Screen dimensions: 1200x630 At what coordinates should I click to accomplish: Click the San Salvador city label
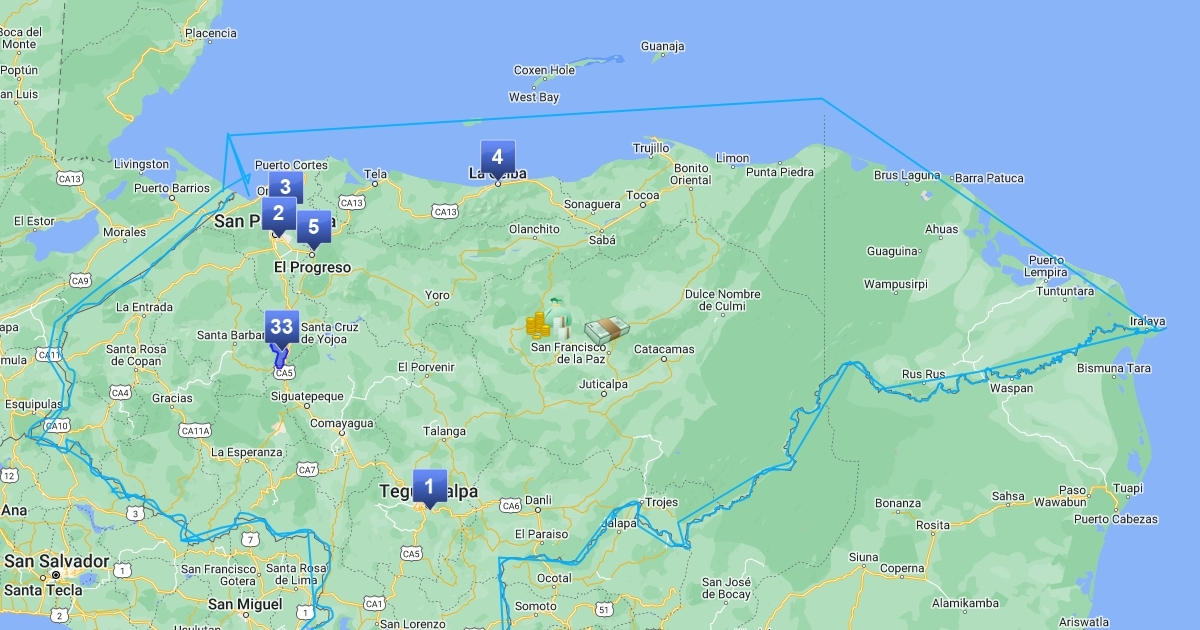click(x=56, y=561)
